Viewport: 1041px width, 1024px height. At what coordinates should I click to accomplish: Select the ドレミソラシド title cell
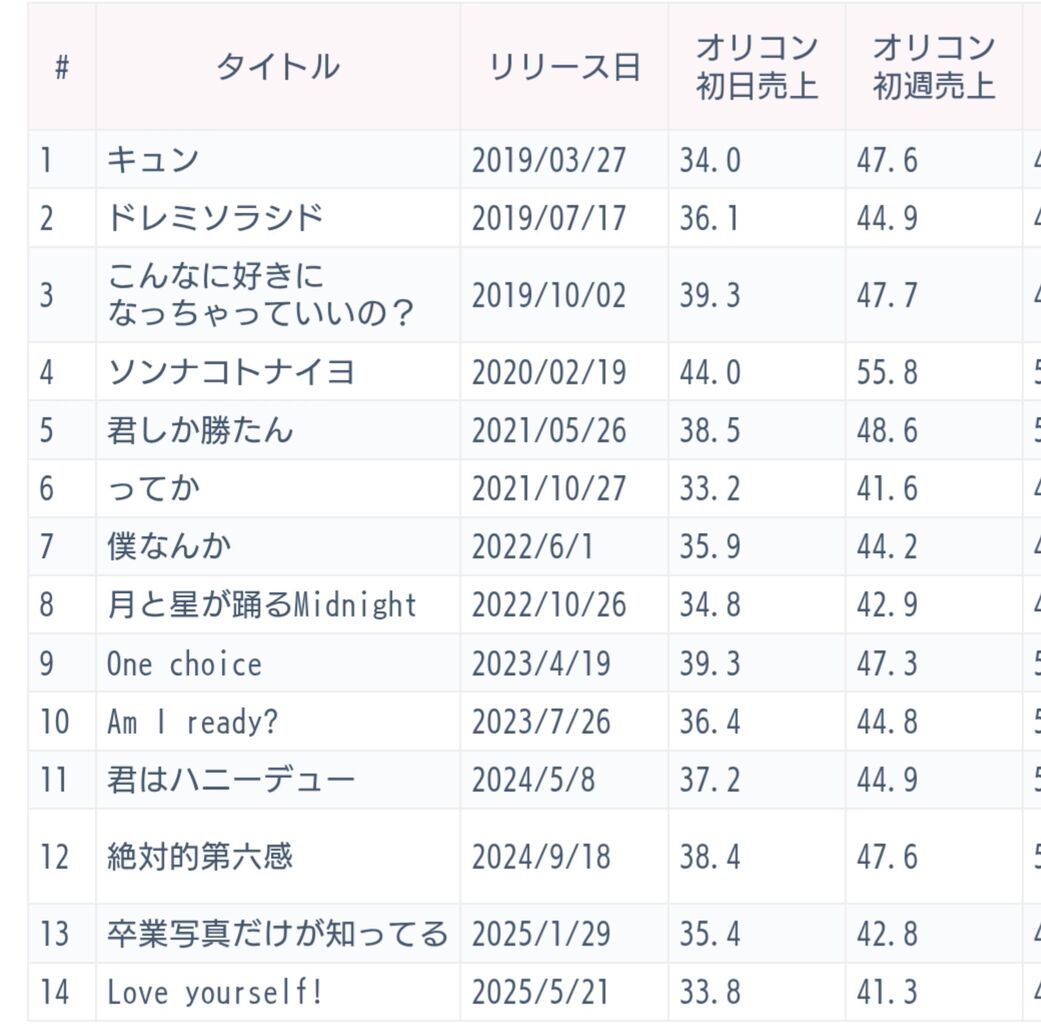coord(278,218)
